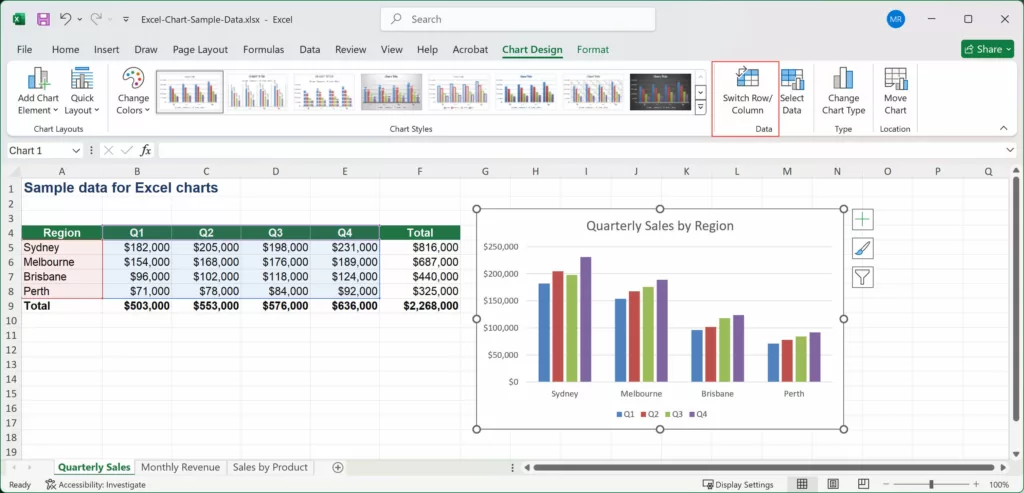
Task: Expand the formula bar chevron
Action: coord(1010,151)
